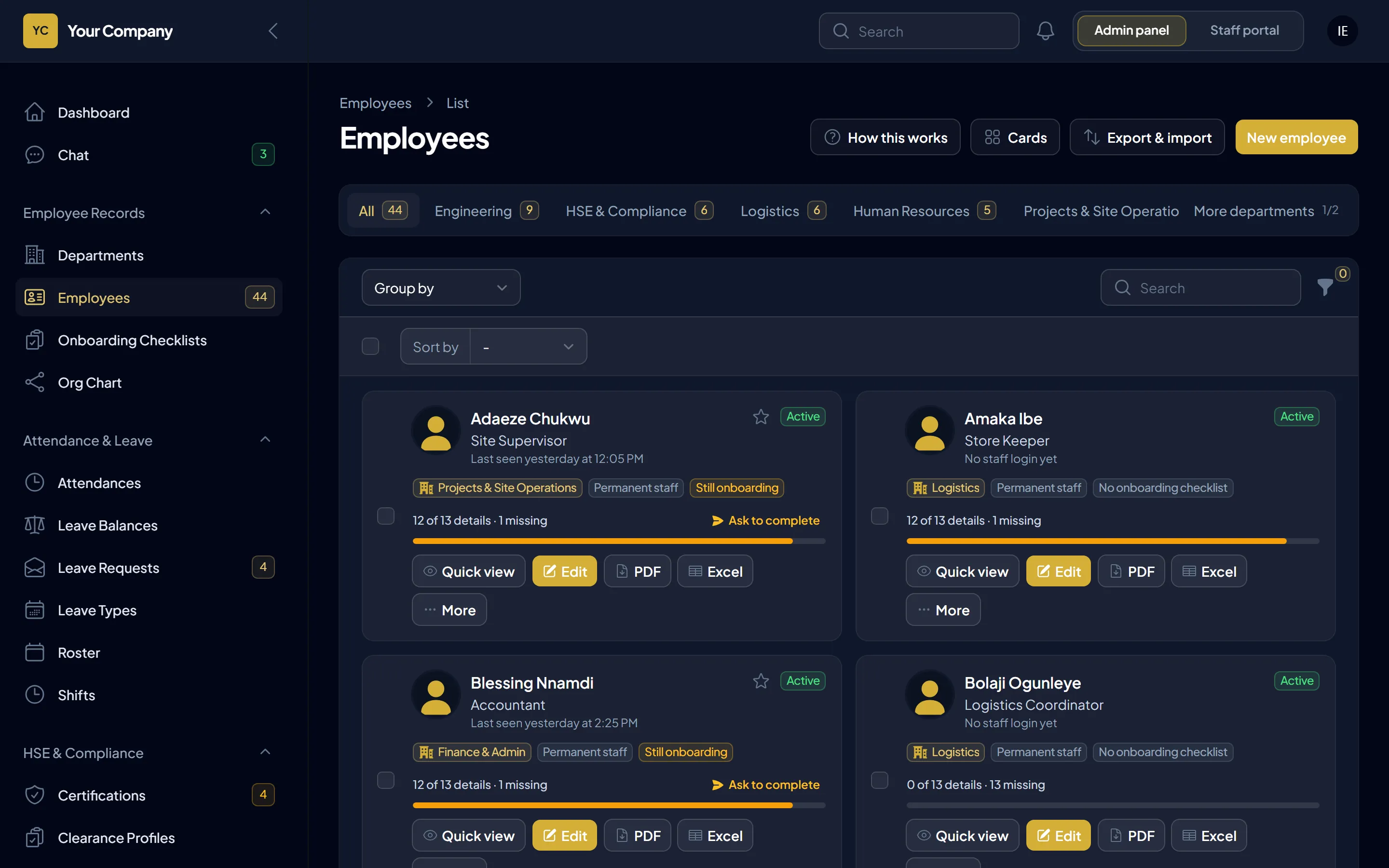Screen dimensions: 1389x868
Task: Select the HSE & Compliance department tab
Action: point(640,211)
